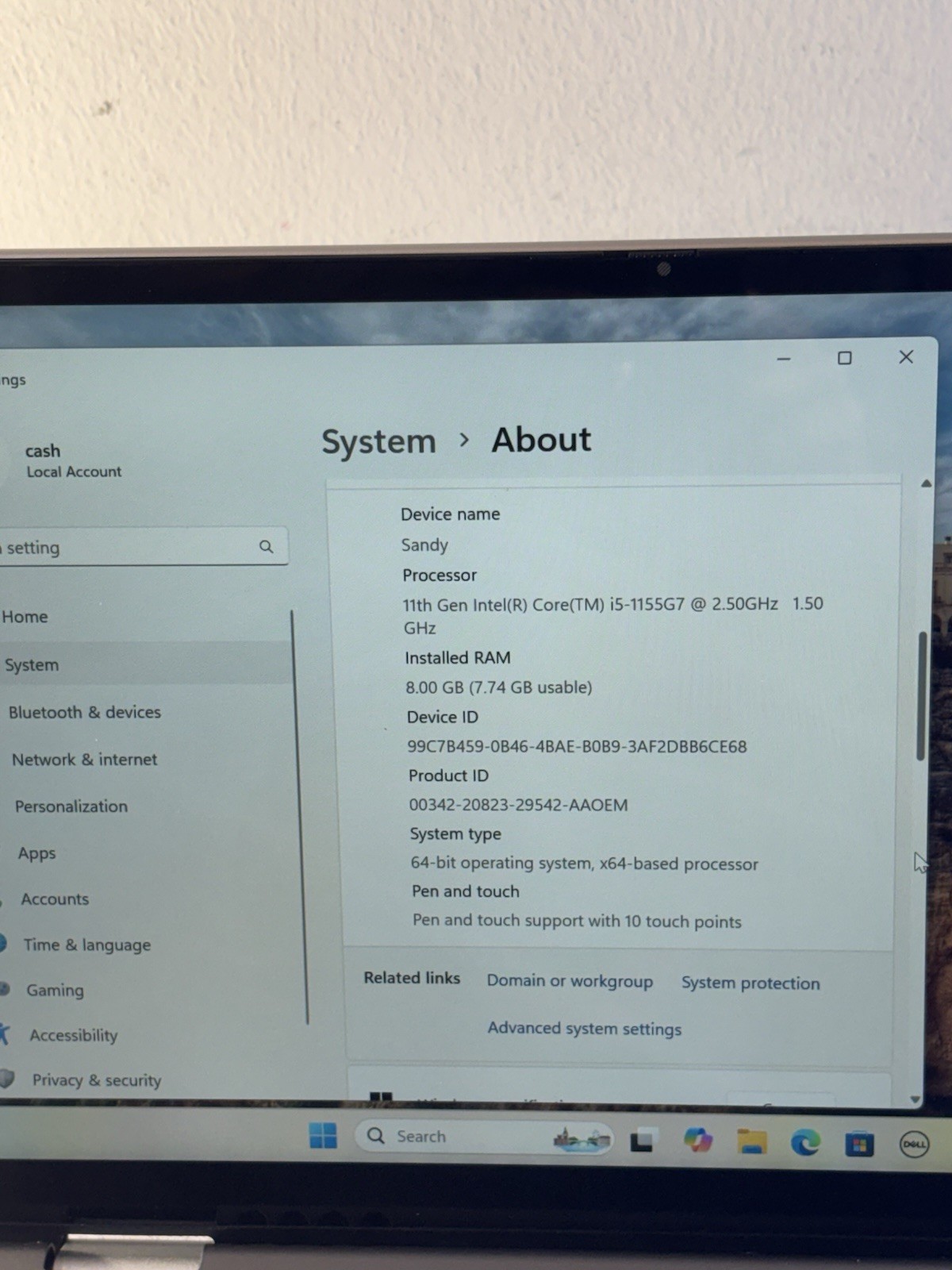Open Bluetooth & devices settings

click(85, 712)
